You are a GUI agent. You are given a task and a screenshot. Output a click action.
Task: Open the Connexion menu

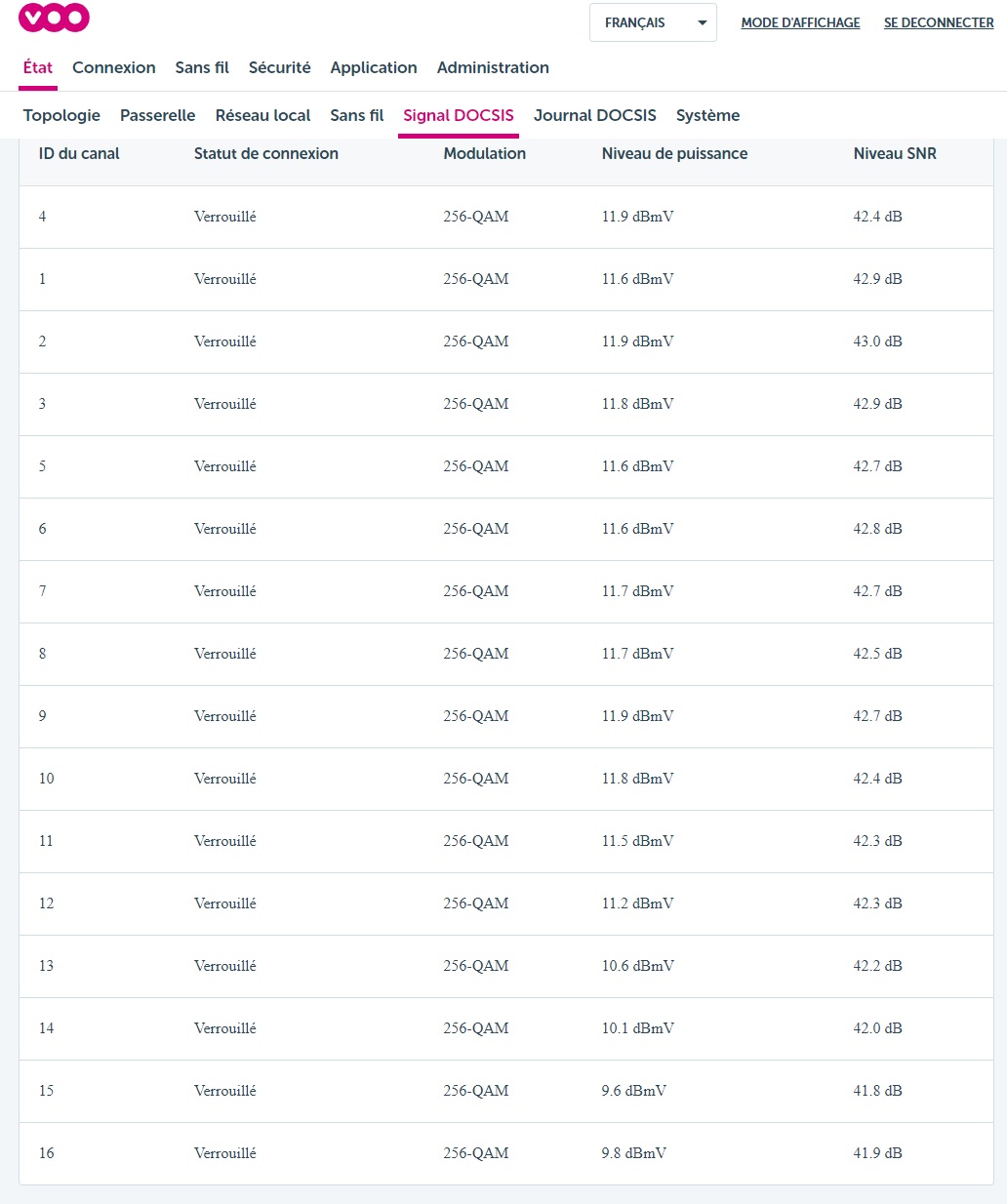114,67
